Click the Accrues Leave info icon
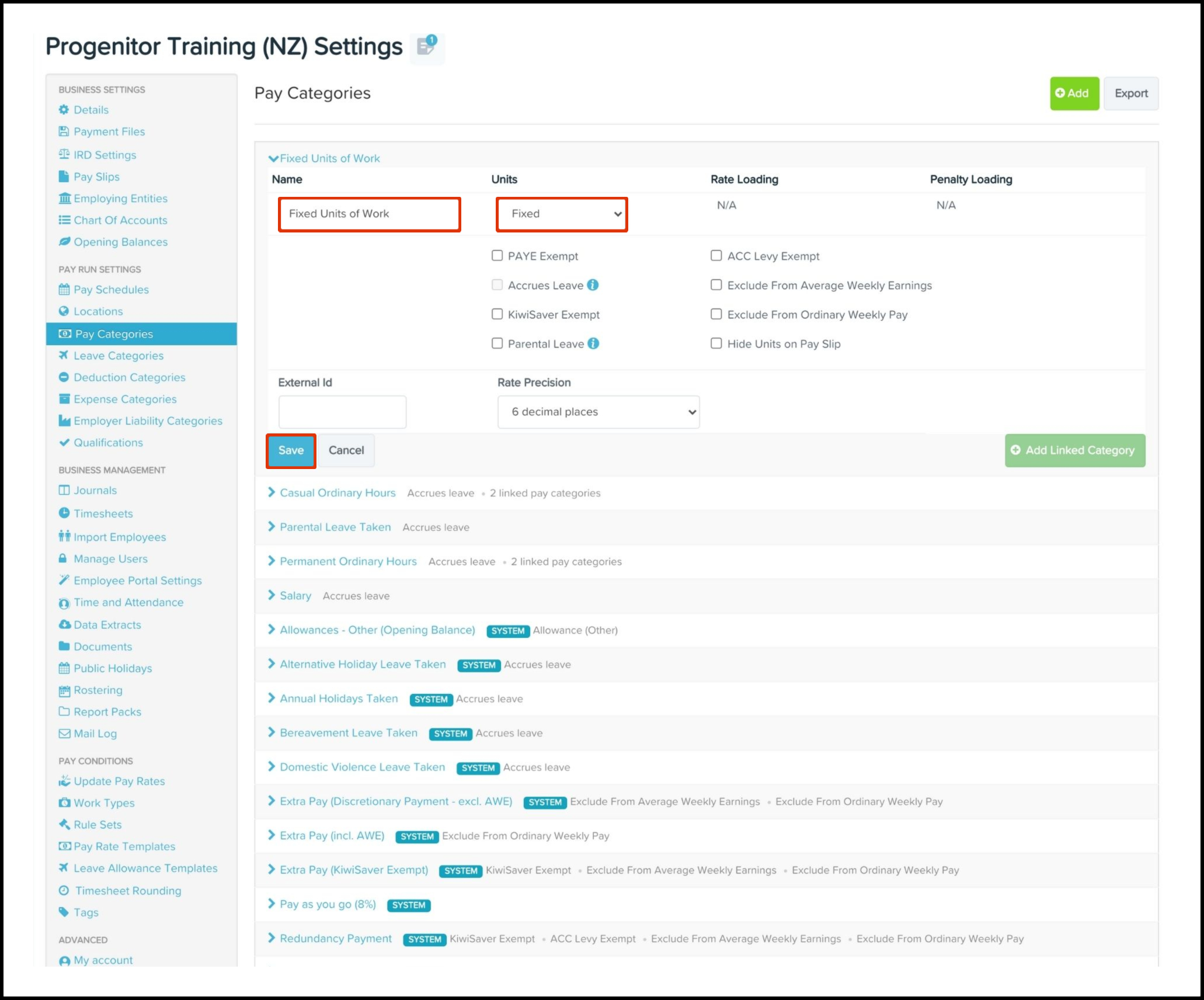Image resolution: width=1204 pixels, height=1000 pixels. tap(593, 285)
